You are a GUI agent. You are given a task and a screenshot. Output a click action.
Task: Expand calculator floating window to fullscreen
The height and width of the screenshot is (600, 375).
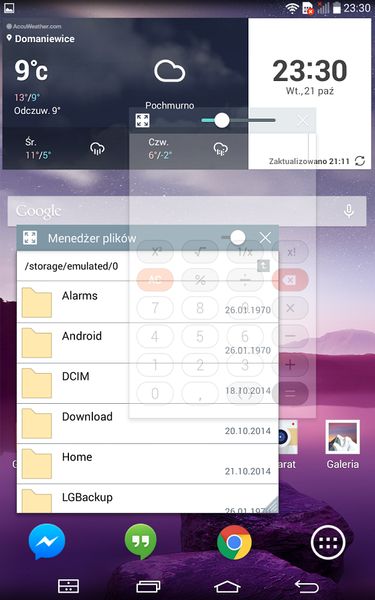142,121
